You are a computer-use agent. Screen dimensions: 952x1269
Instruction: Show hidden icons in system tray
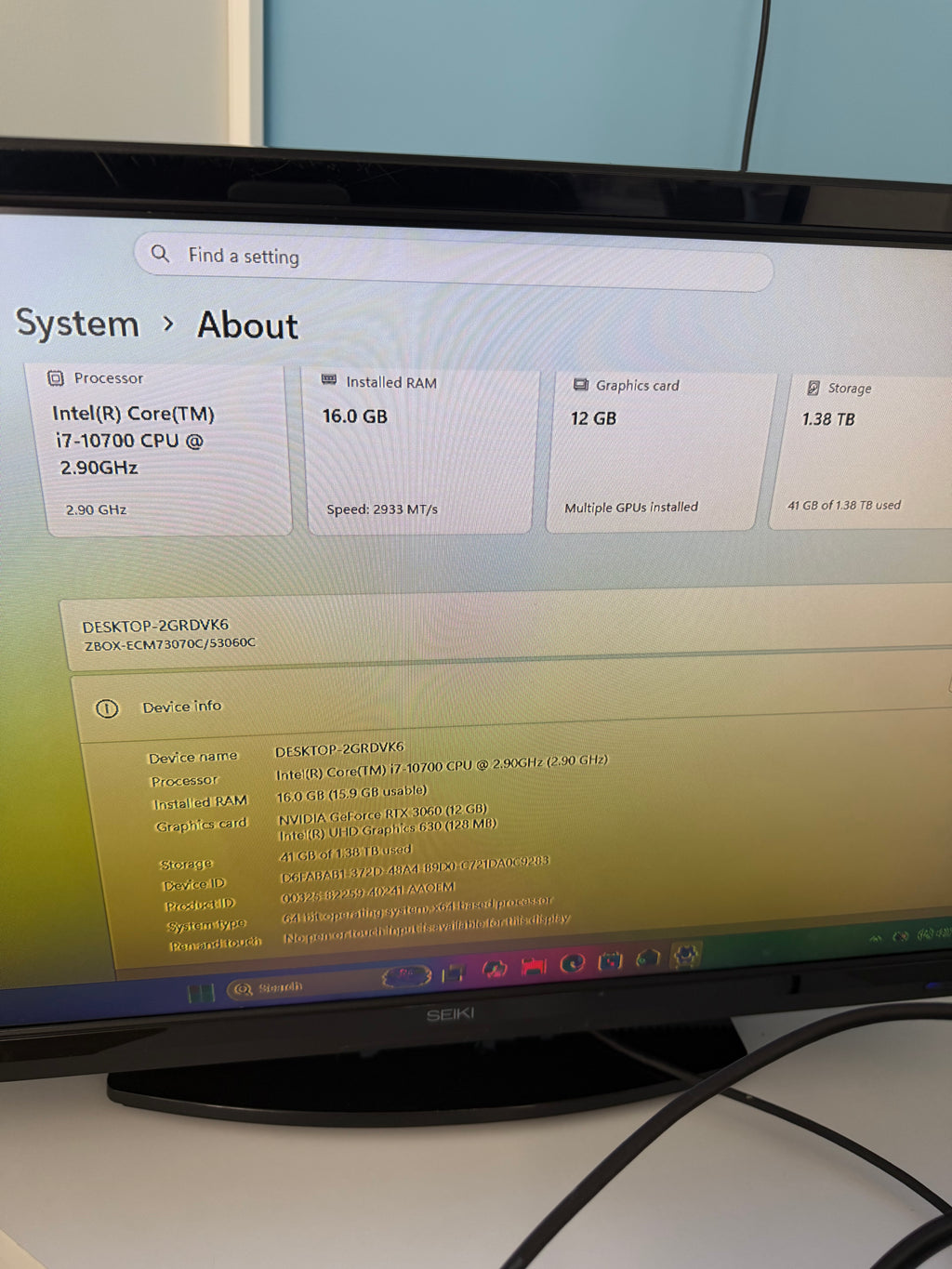874,938
